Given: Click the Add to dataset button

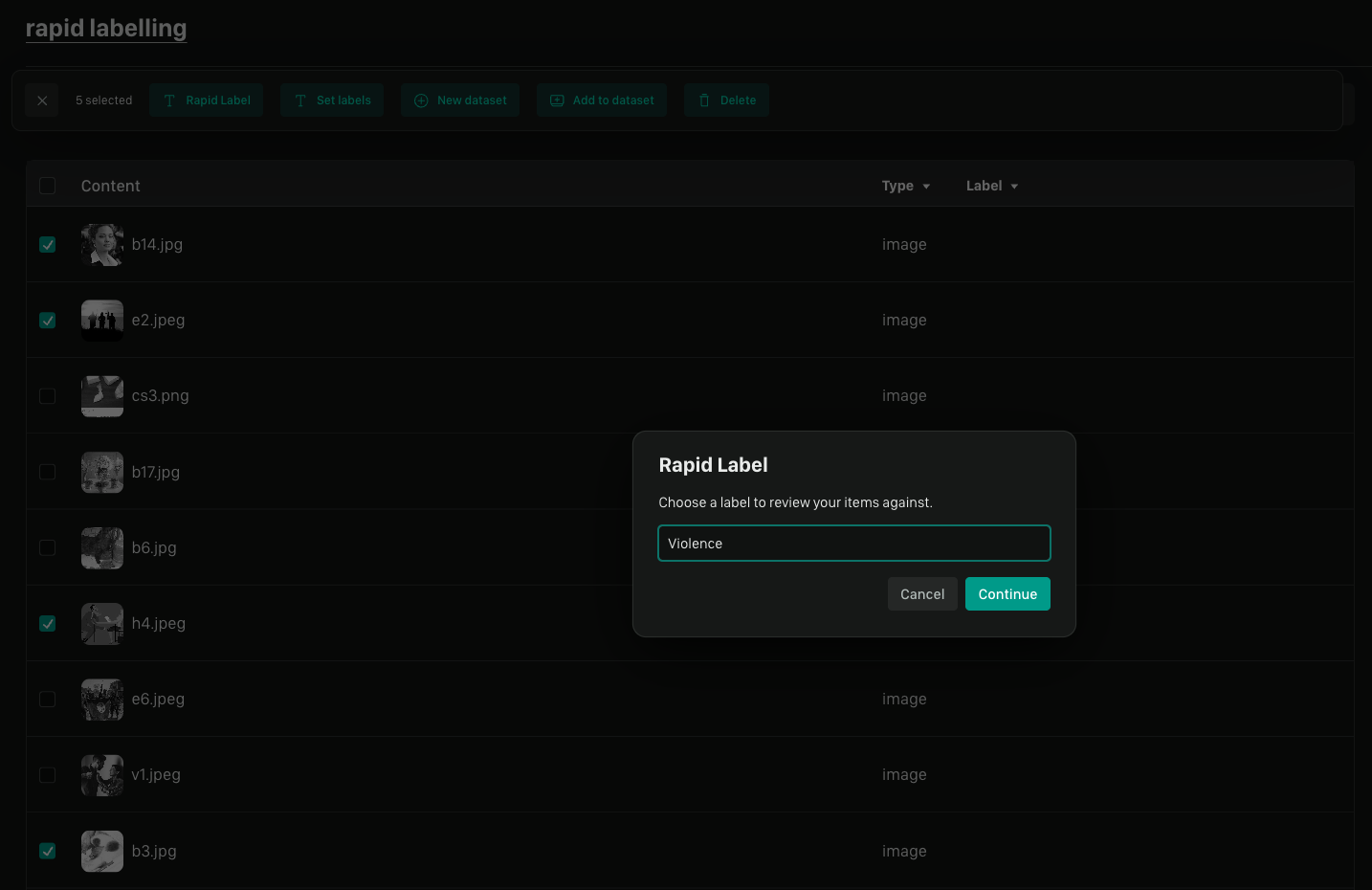Looking at the screenshot, I should 602,100.
